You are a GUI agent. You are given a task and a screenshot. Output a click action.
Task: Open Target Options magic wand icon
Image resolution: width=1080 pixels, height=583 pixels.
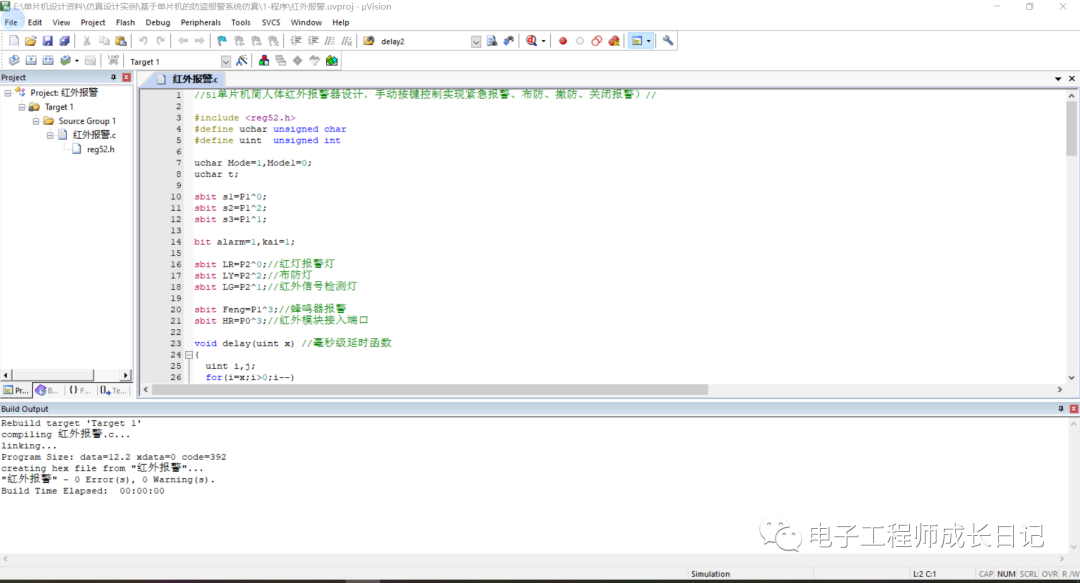[x=242, y=61]
